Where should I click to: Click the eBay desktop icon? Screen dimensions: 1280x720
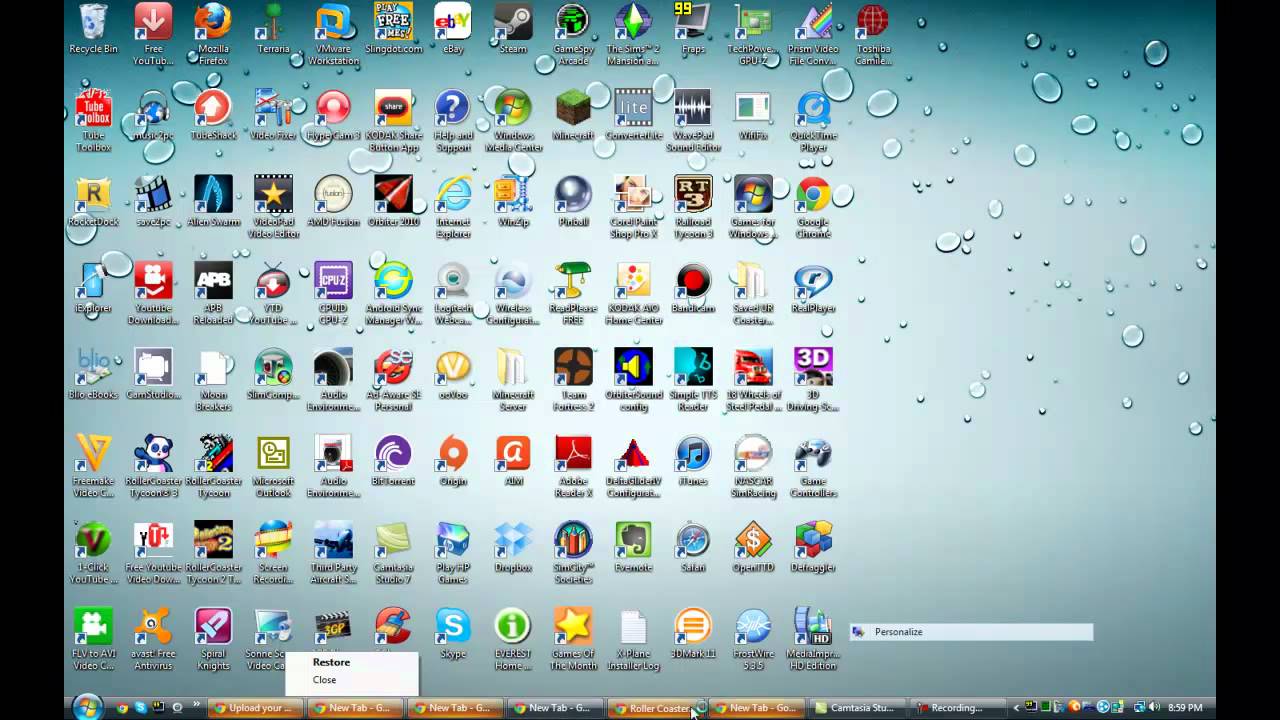click(453, 29)
